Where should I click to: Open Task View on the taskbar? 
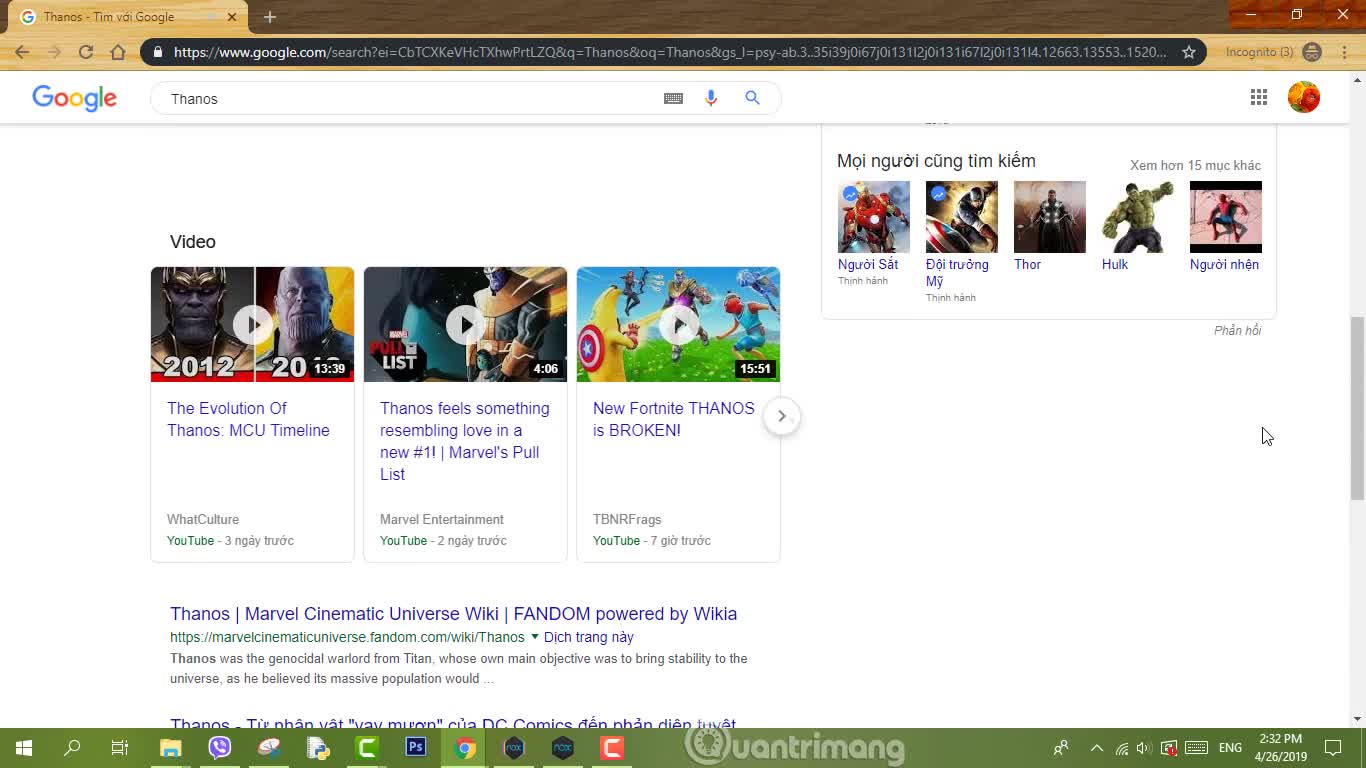tap(120, 748)
